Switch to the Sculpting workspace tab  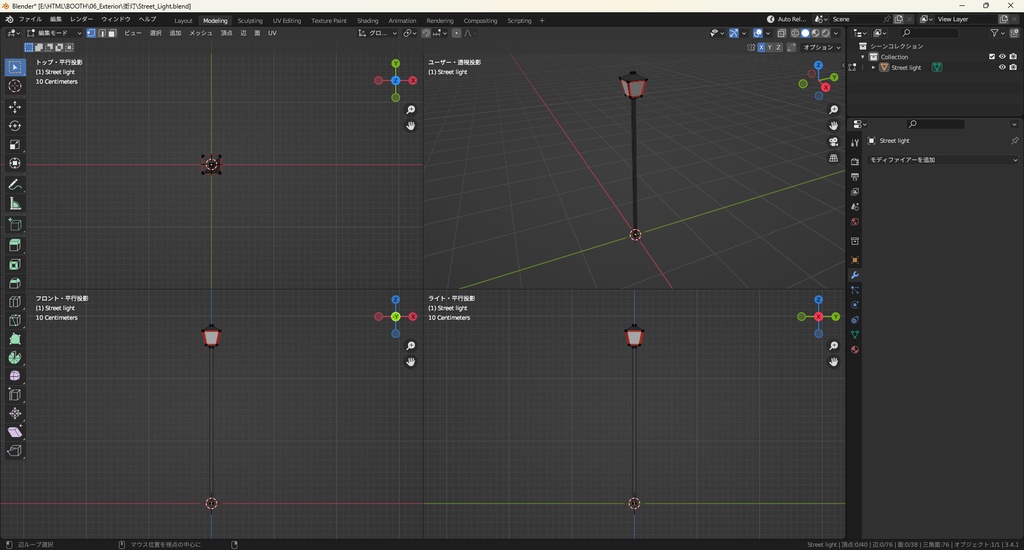pyautogui.click(x=250, y=20)
